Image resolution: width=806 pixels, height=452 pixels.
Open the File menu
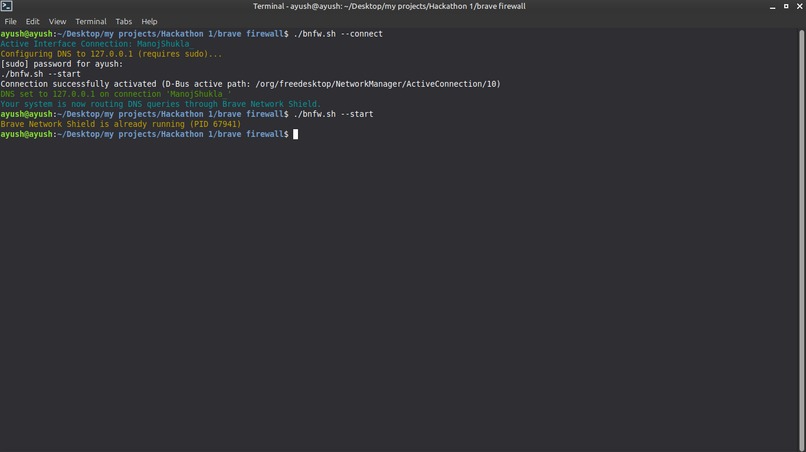coord(10,22)
